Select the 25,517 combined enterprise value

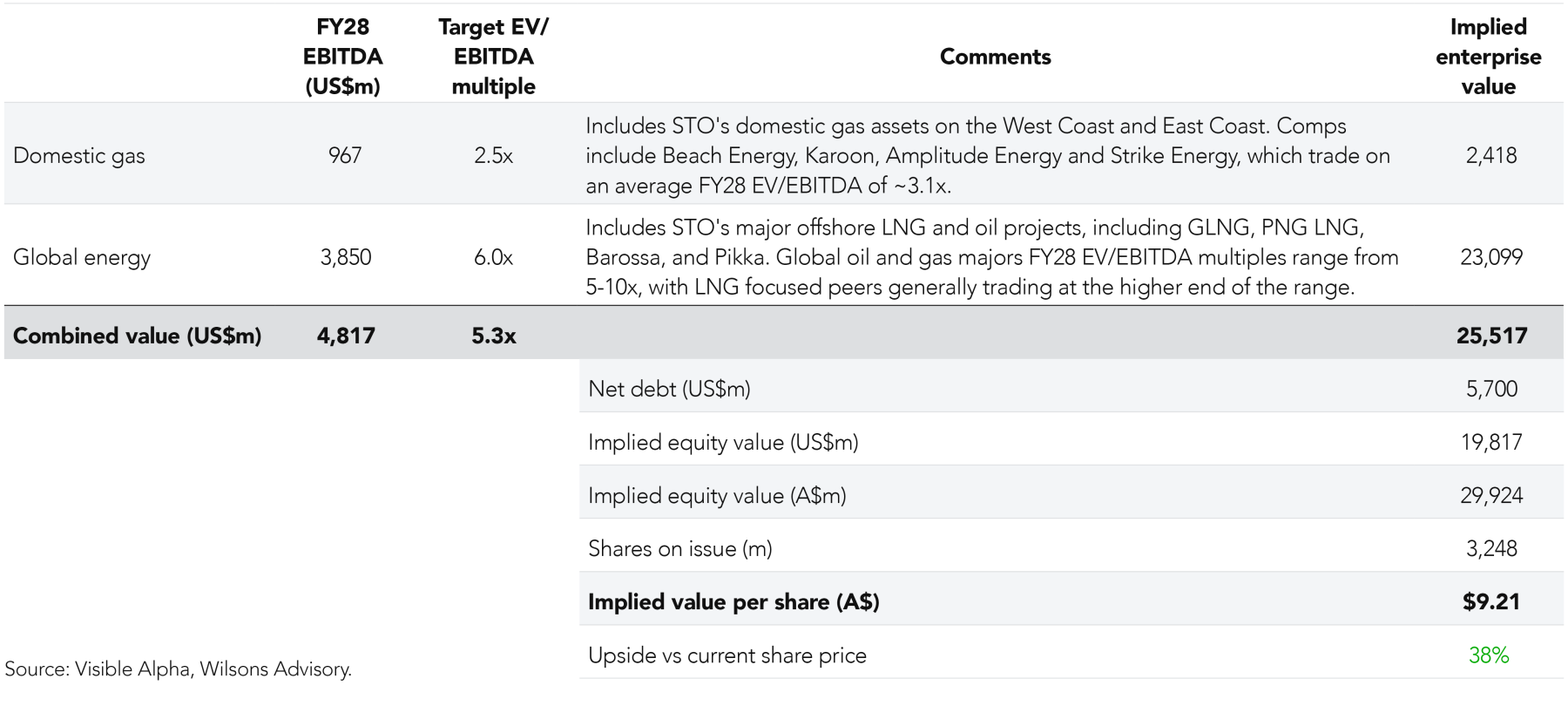[1491, 336]
